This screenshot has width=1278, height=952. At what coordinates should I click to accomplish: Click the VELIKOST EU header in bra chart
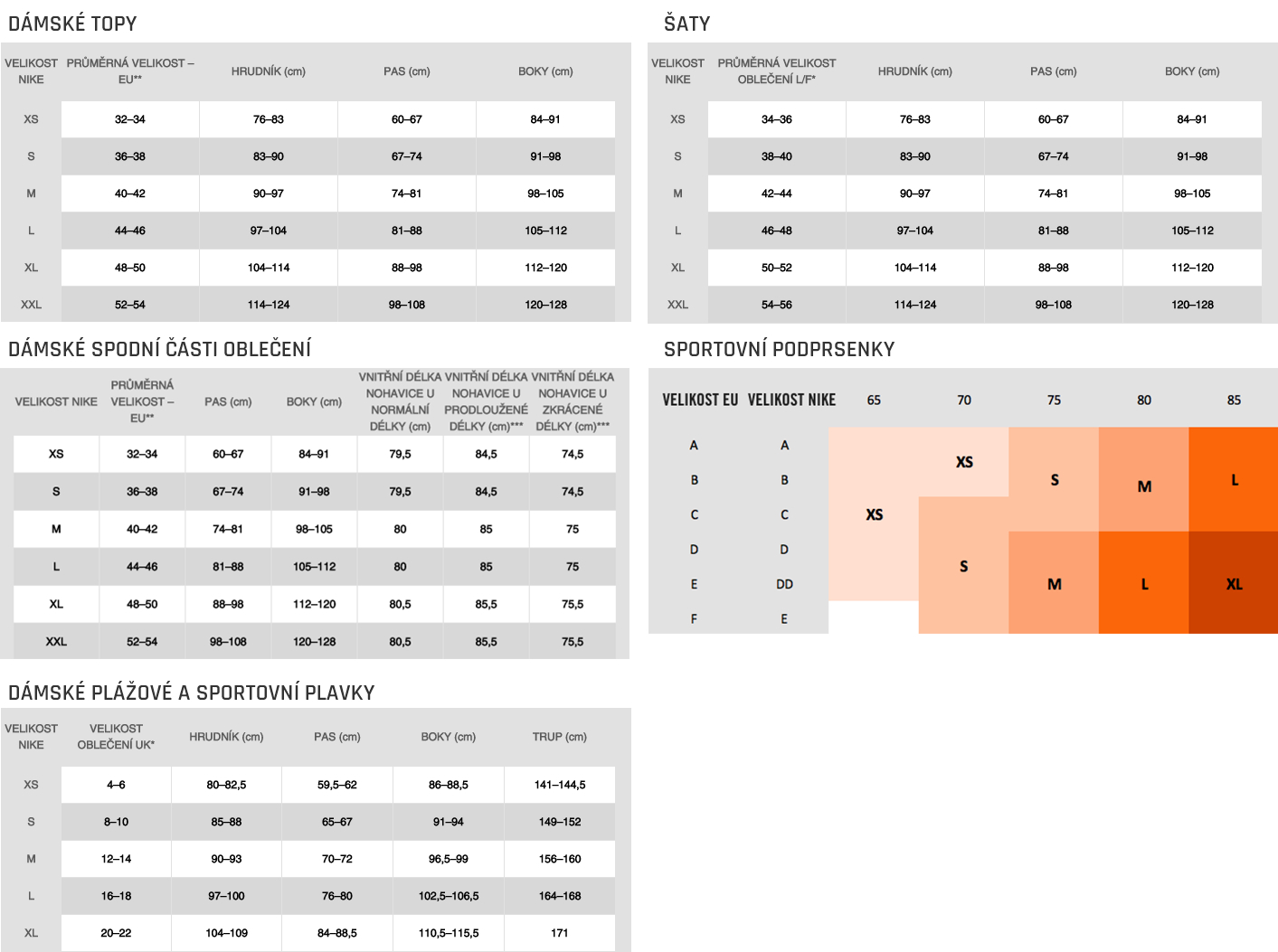tap(699, 400)
